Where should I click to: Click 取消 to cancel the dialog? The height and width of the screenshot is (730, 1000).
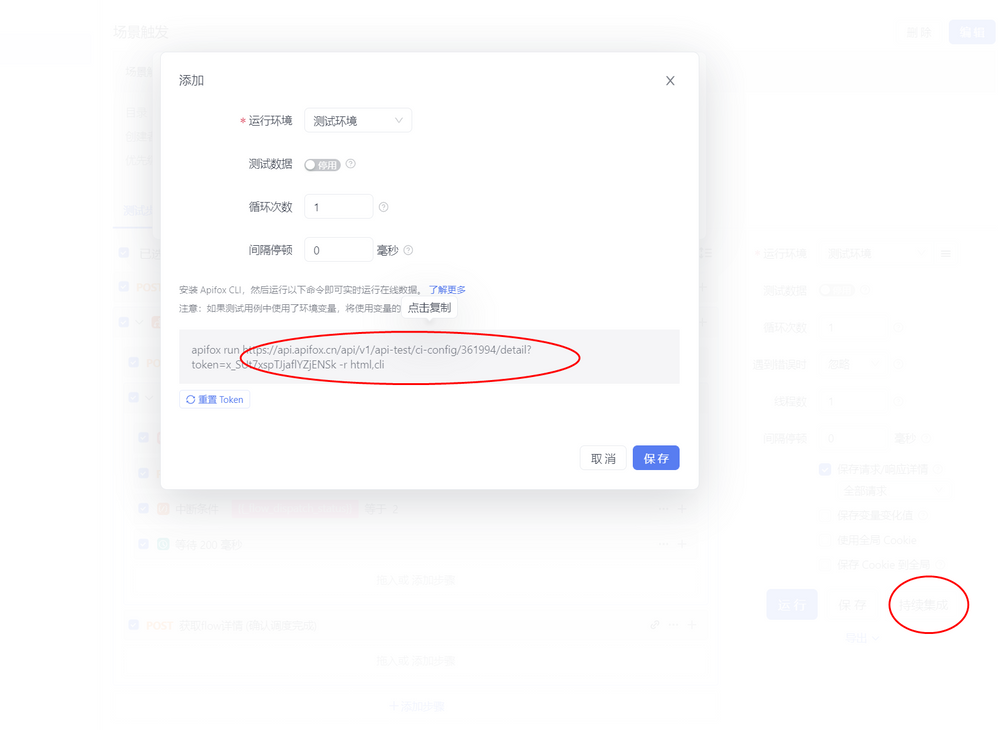pyautogui.click(x=603, y=457)
